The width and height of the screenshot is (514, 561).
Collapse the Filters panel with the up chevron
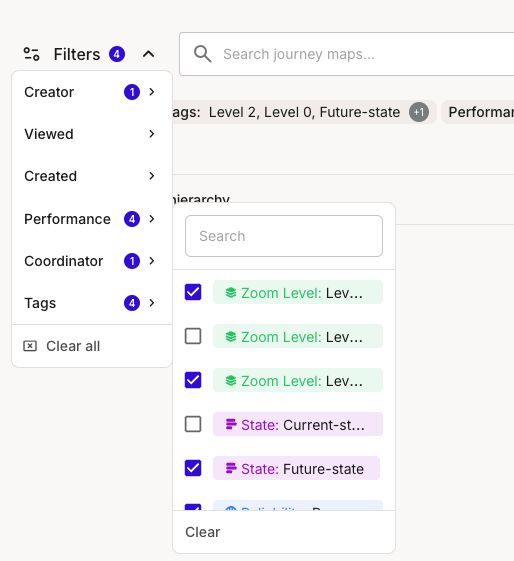[148, 54]
